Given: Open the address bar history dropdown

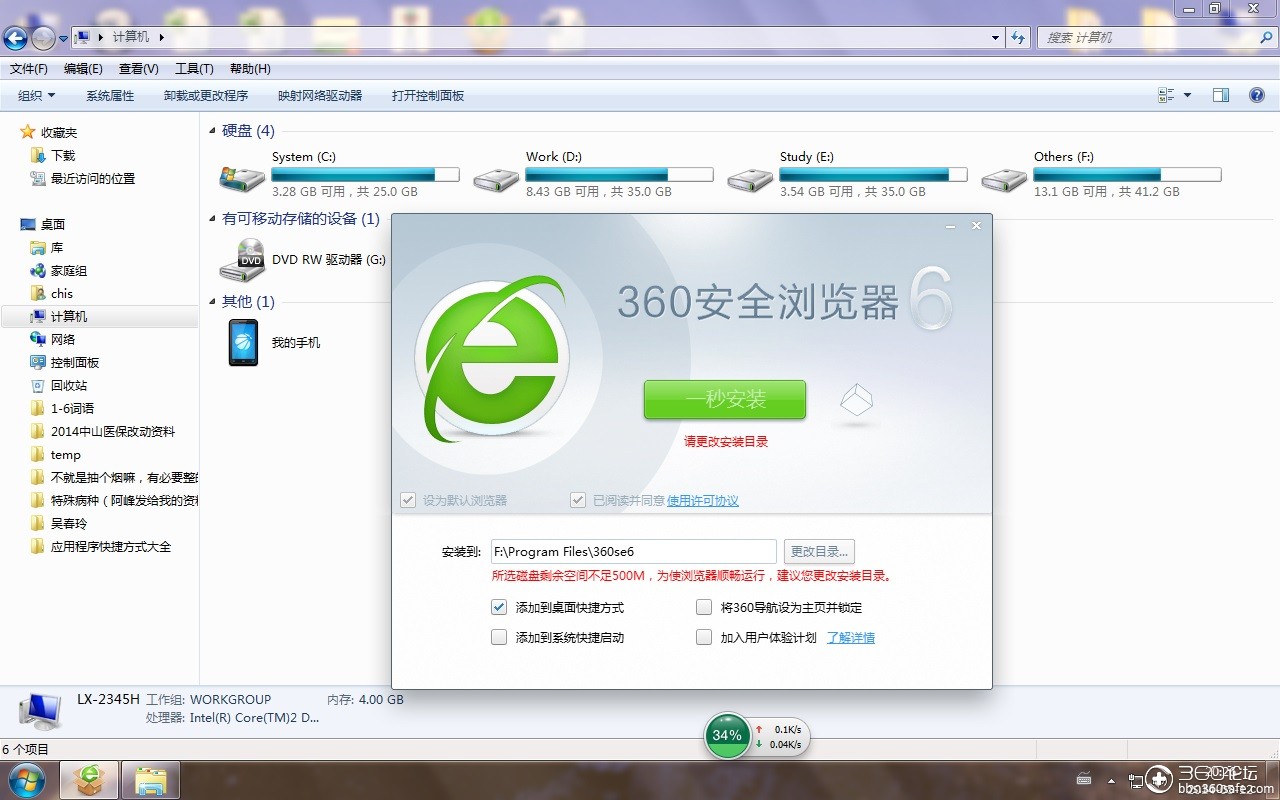Looking at the screenshot, I should click(x=995, y=38).
